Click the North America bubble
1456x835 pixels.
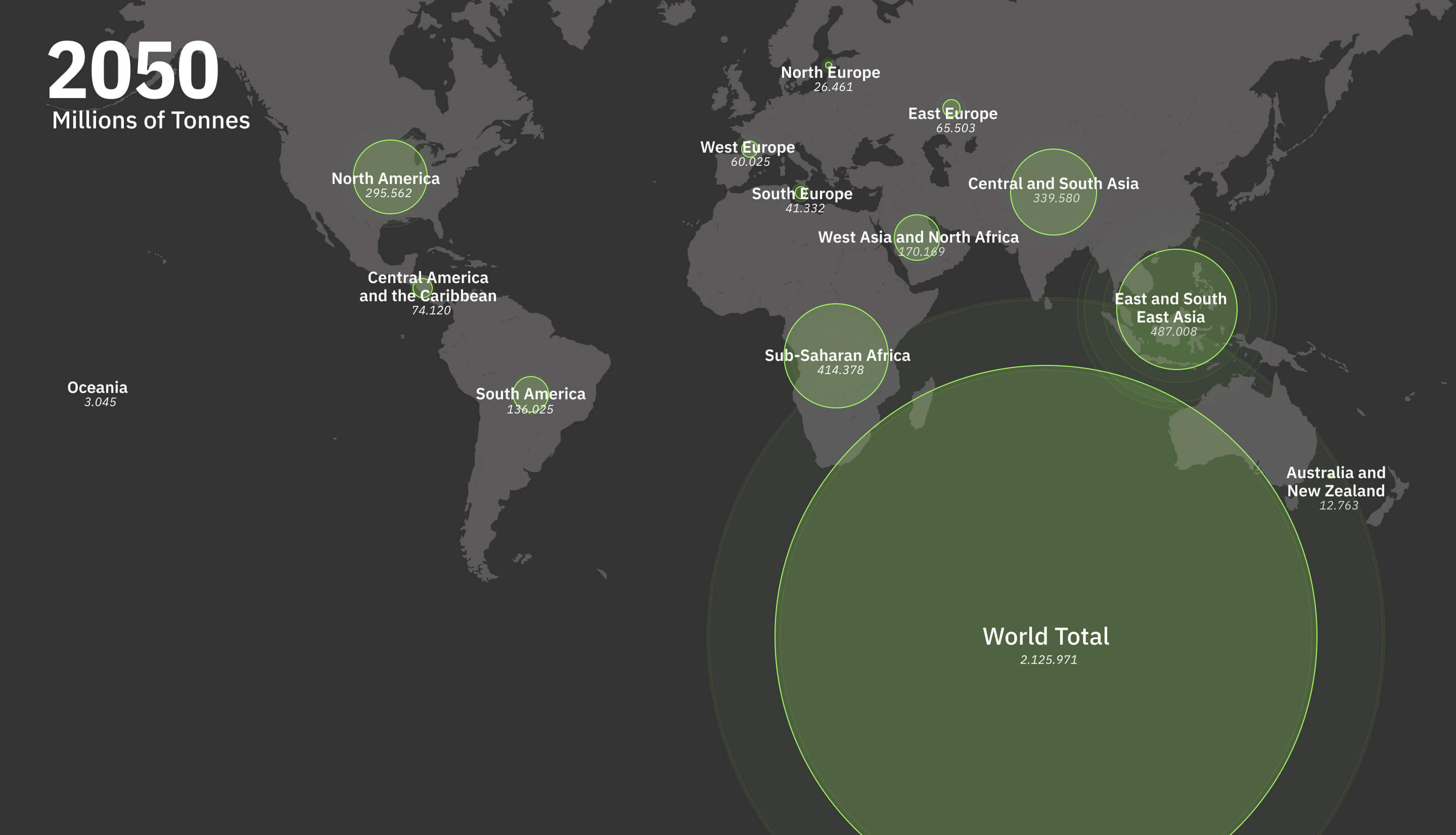390,158
